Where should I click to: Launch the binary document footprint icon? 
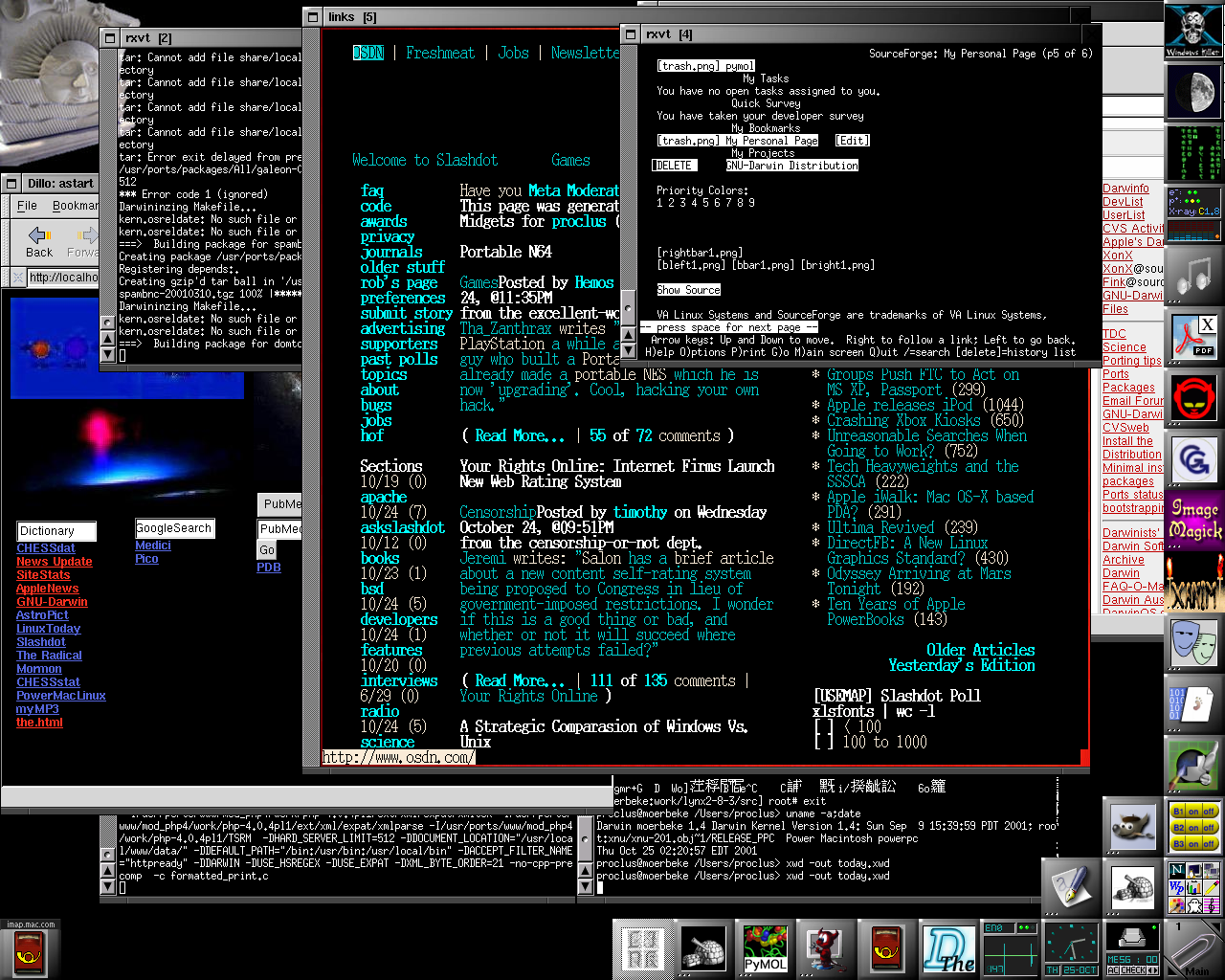click(x=1193, y=704)
